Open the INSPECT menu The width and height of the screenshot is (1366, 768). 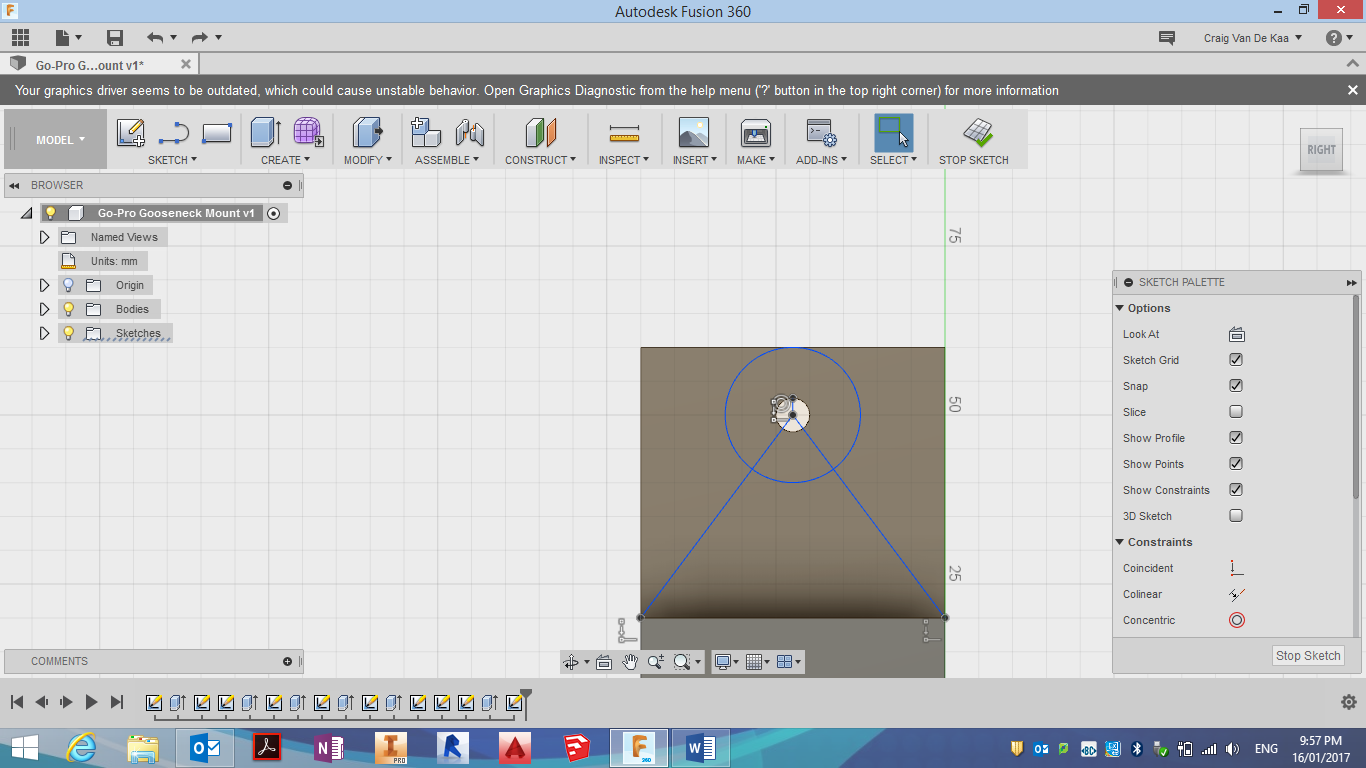point(624,160)
